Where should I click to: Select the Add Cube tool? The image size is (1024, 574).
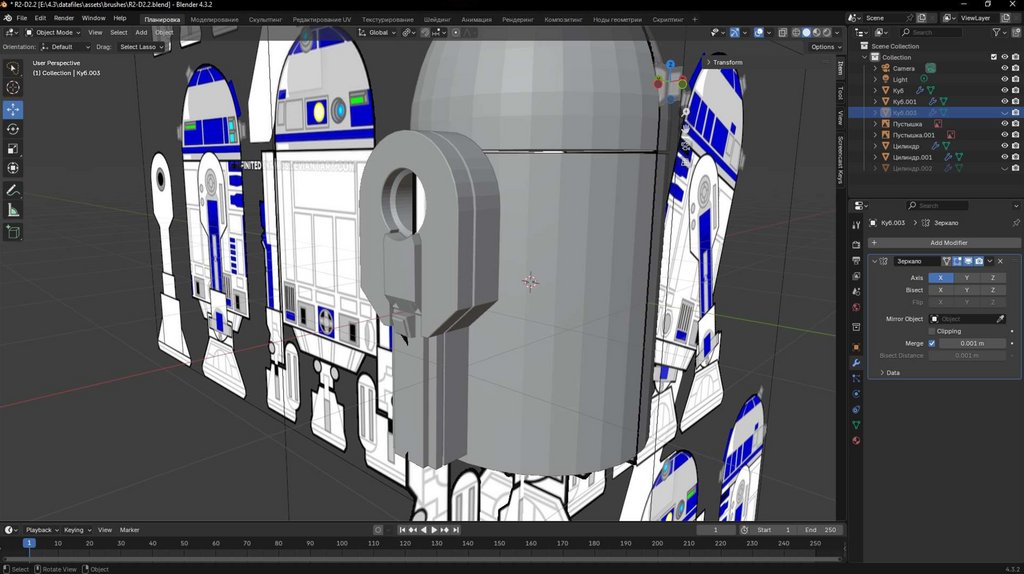point(13,232)
